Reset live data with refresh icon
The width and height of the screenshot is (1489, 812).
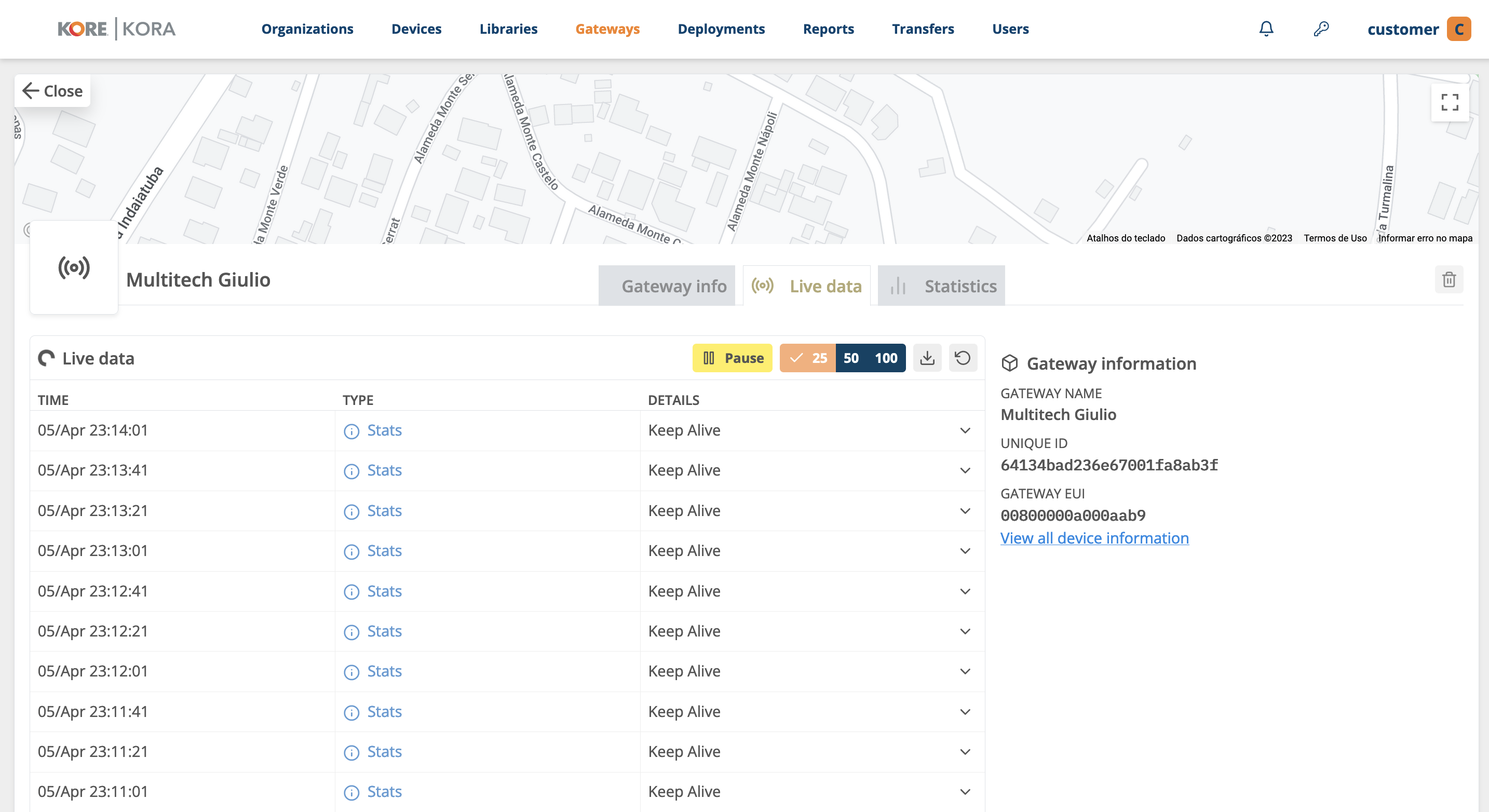[x=963, y=358]
